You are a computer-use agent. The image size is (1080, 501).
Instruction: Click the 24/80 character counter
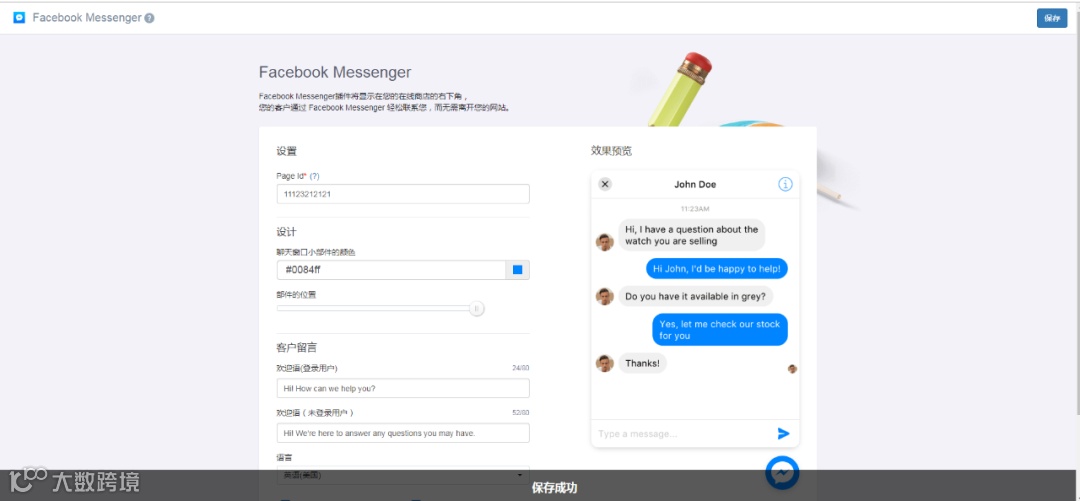click(x=521, y=368)
